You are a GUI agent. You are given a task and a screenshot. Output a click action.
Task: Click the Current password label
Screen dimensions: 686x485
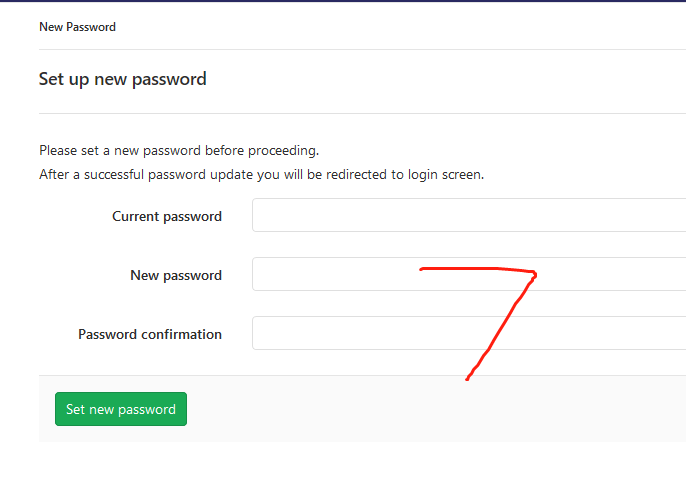click(x=167, y=216)
